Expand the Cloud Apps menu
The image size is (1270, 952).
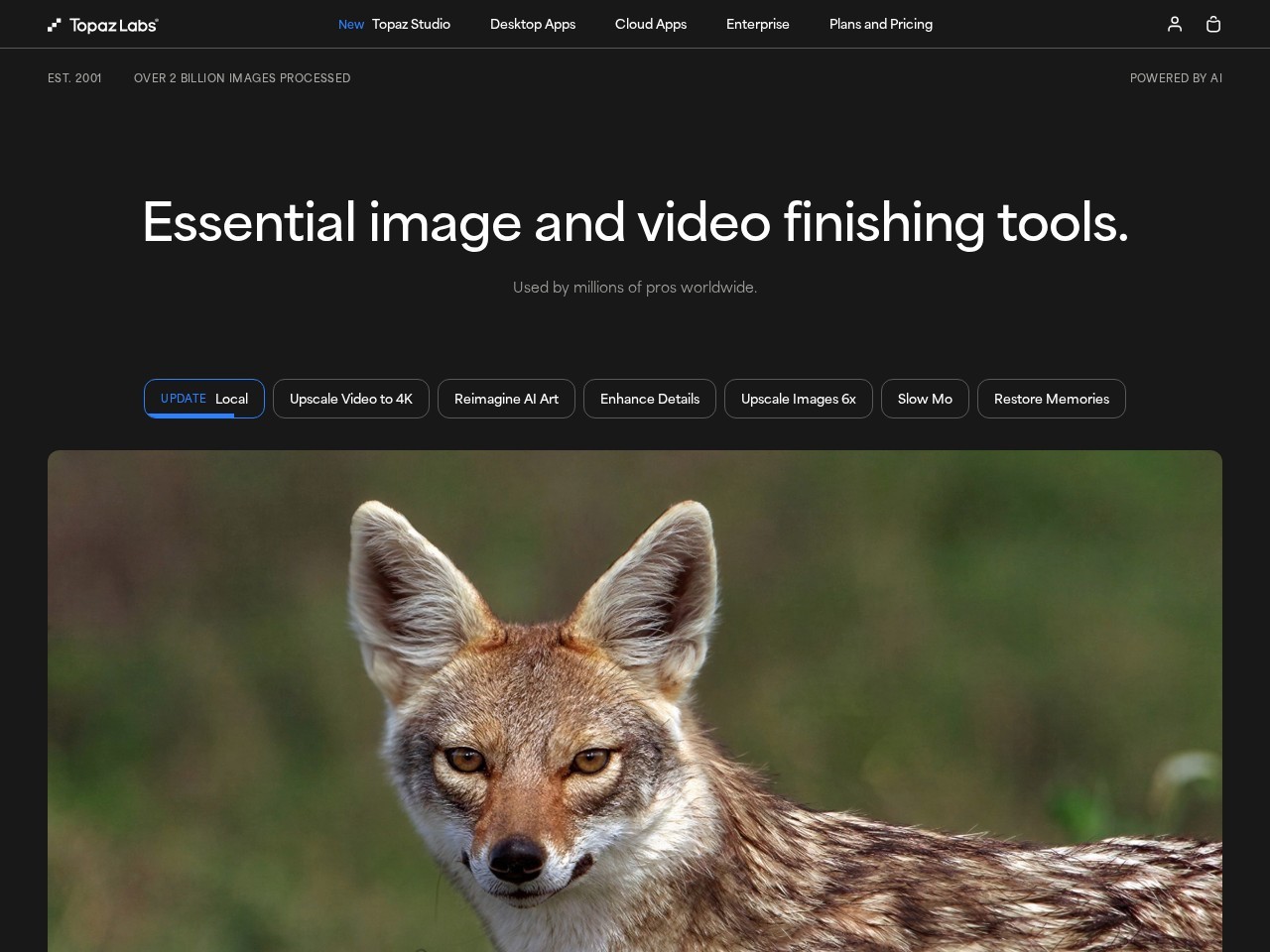[x=651, y=24]
